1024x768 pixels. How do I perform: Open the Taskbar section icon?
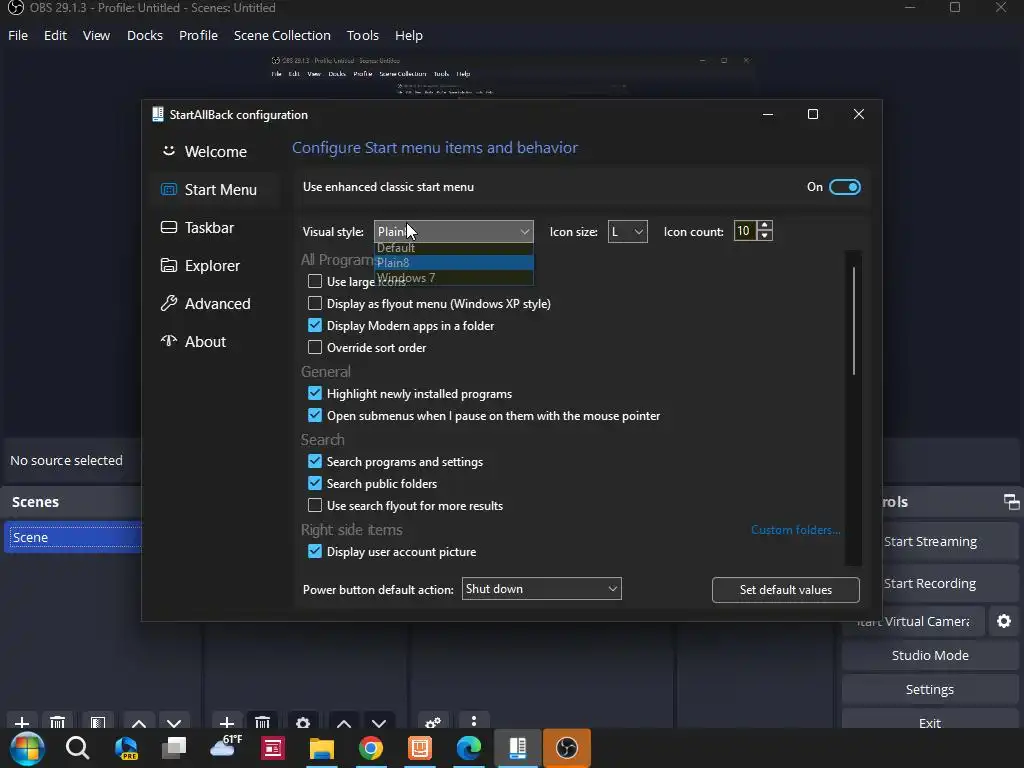(168, 227)
